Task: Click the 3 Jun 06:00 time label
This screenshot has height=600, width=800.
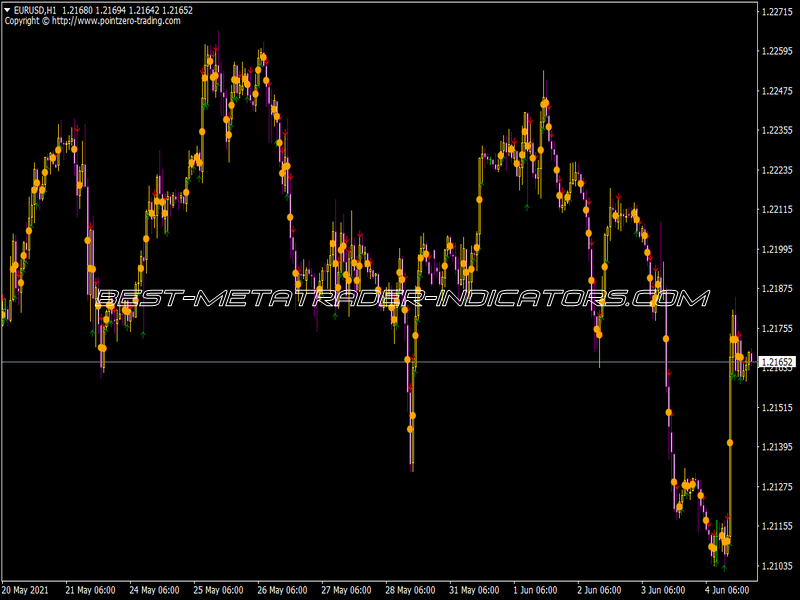Action: [663, 590]
